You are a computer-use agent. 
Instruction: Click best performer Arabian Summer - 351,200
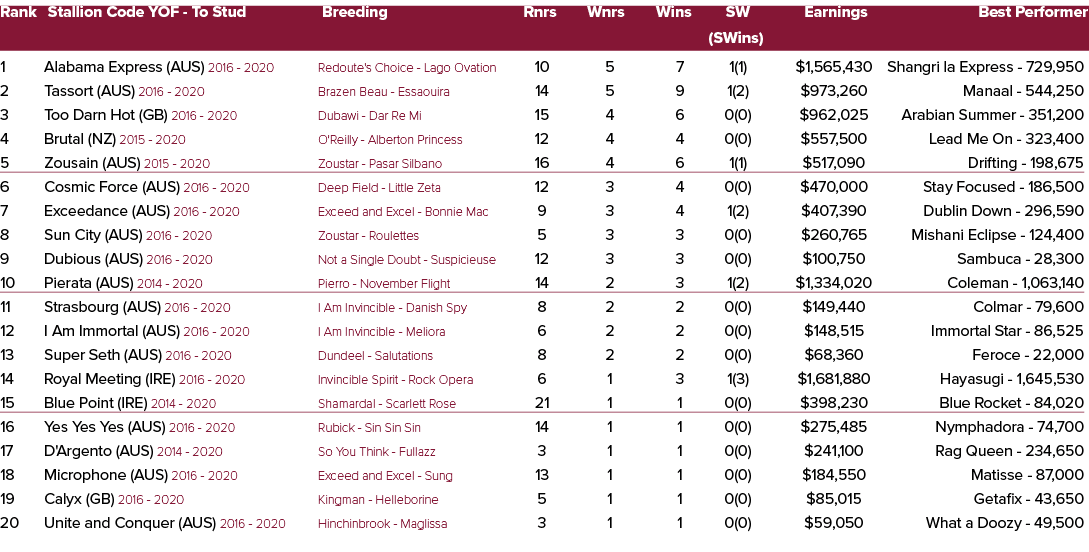click(x=992, y=115)
